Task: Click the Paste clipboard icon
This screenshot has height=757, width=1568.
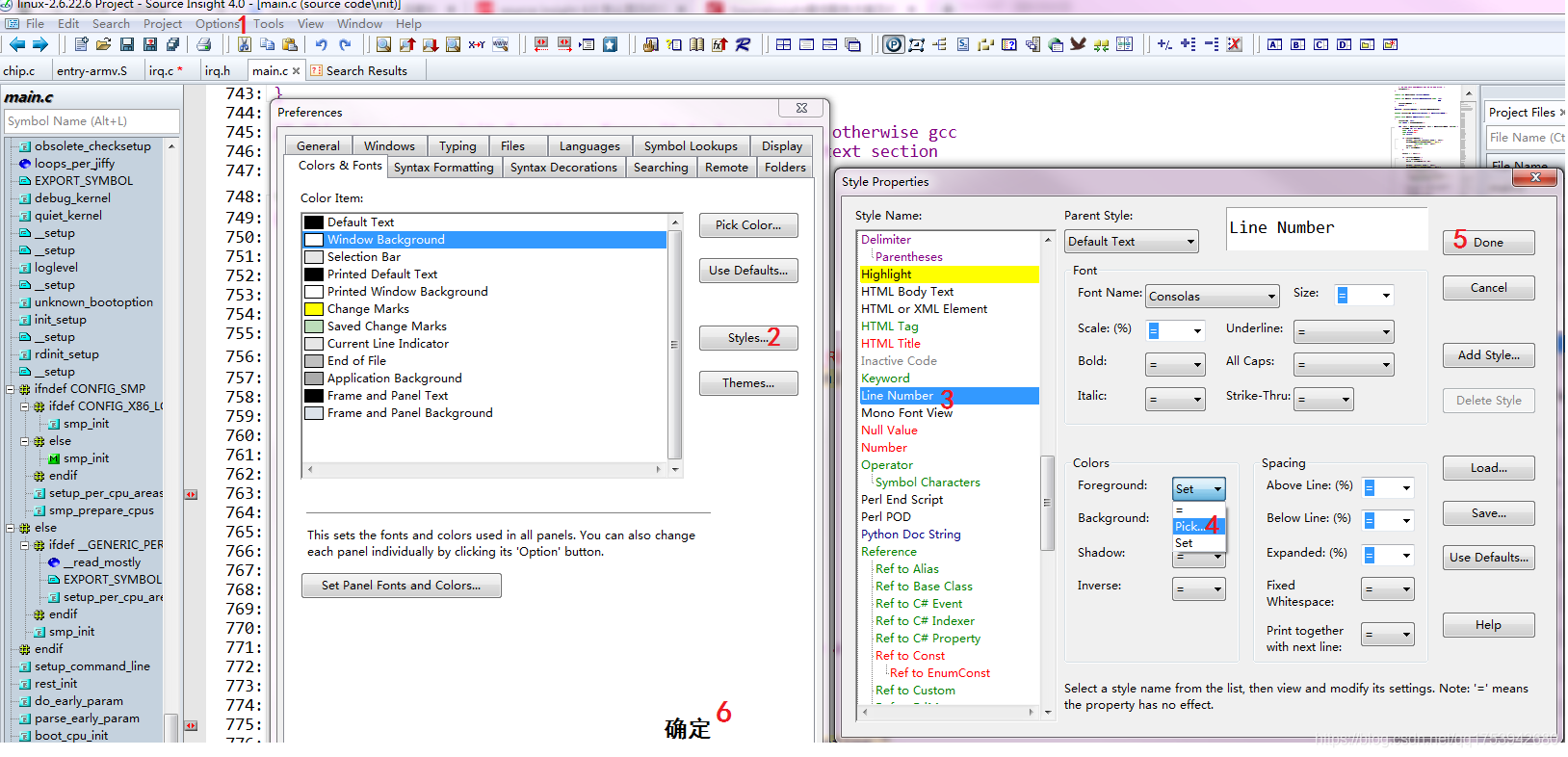Action: [290, 44]
